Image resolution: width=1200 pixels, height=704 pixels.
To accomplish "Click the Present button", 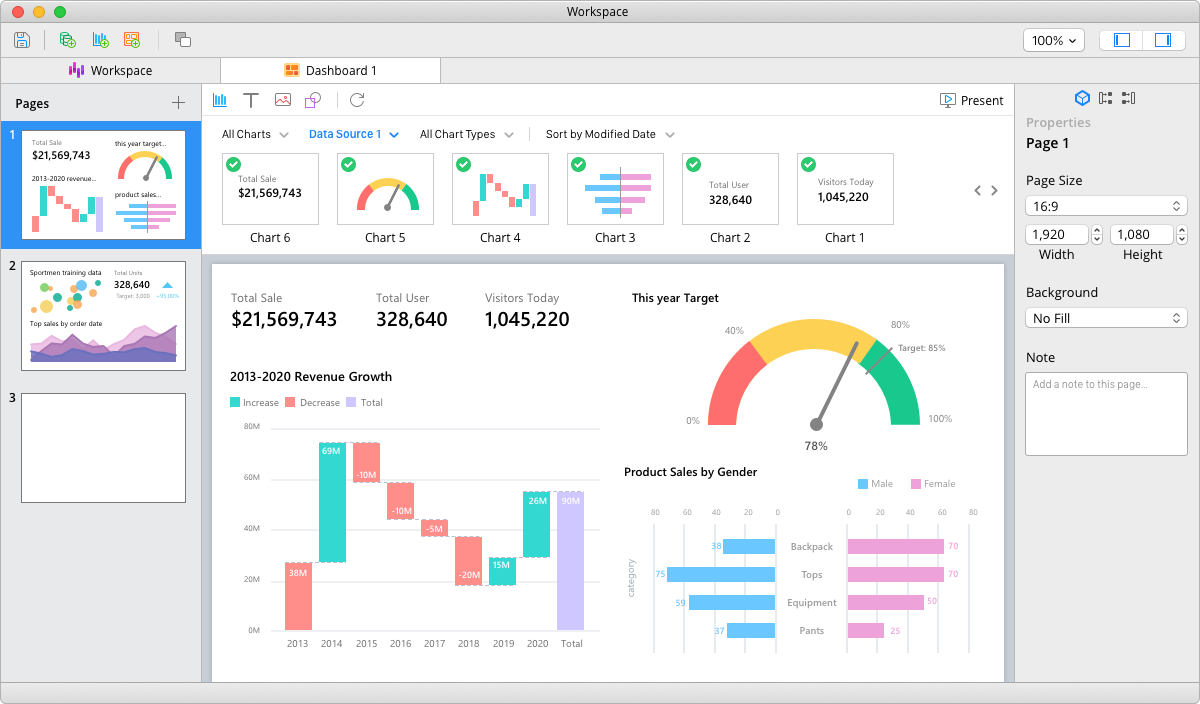I will tap(972, 100).
